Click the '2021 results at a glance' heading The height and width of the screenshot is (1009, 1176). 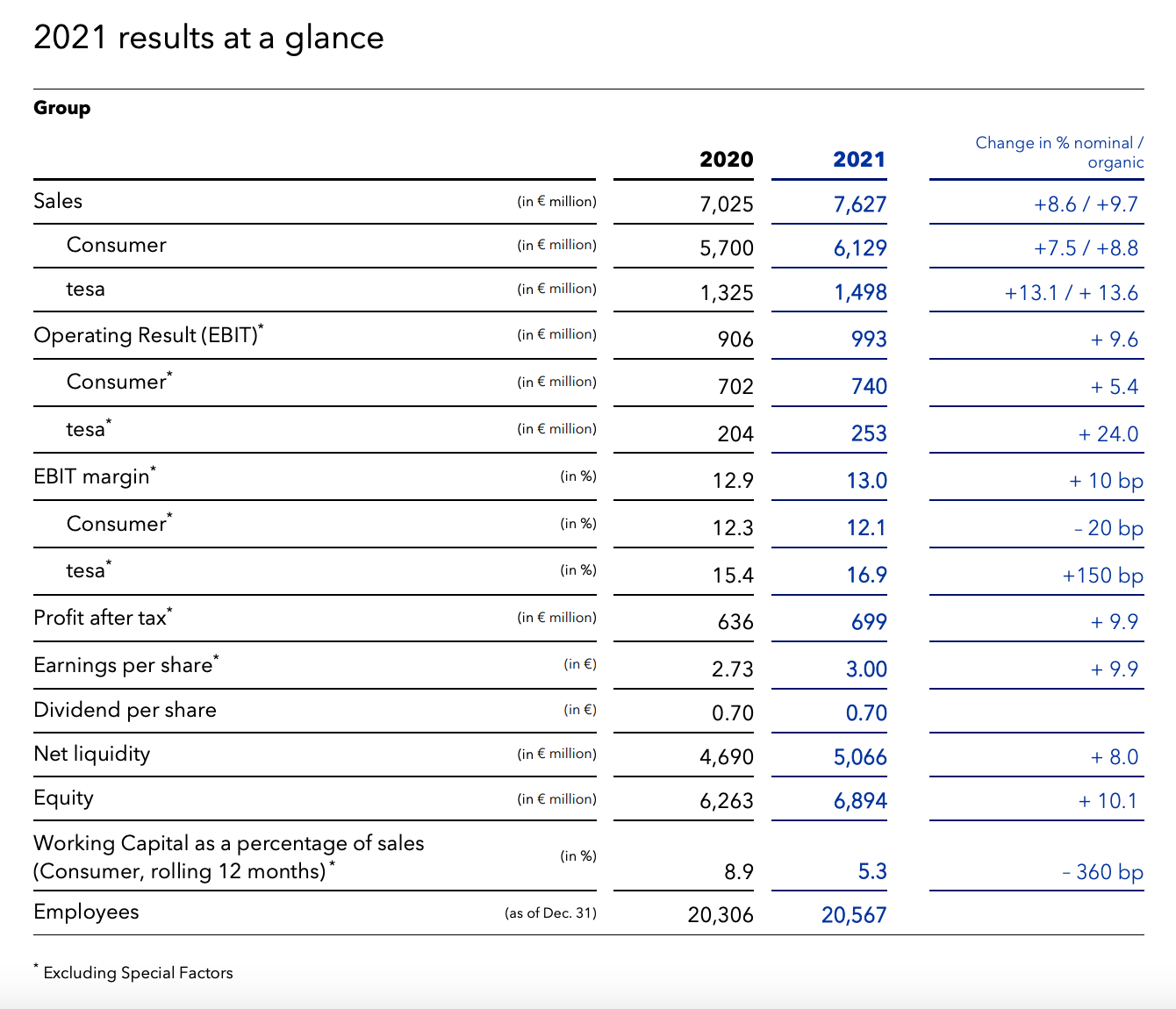click(x=208, y=39)
